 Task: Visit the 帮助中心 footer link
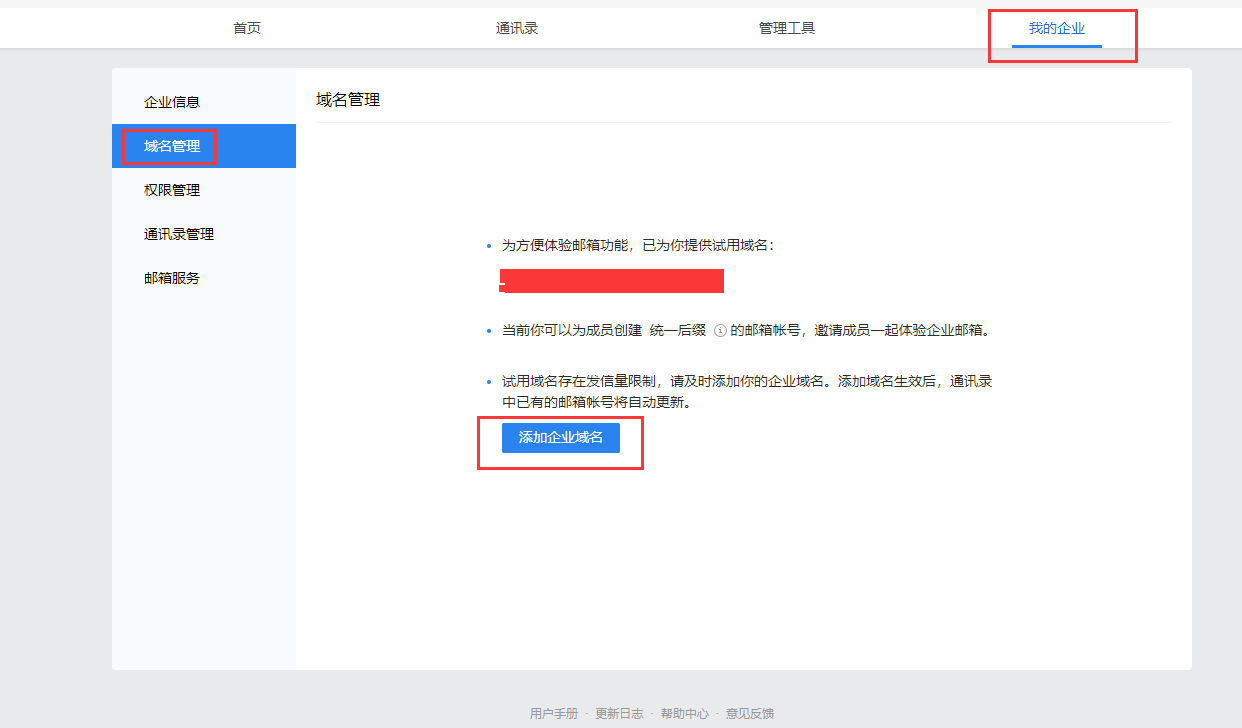pos(684,713)
